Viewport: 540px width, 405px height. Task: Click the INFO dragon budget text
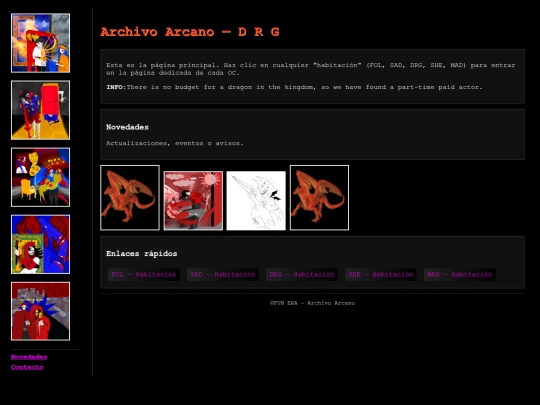click(294, 87)
